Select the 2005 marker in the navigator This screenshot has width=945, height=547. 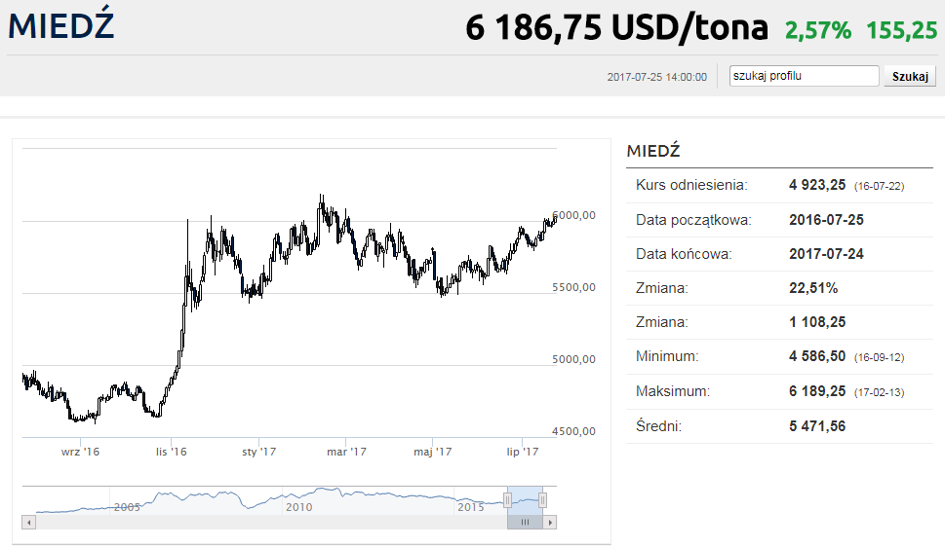127,507
